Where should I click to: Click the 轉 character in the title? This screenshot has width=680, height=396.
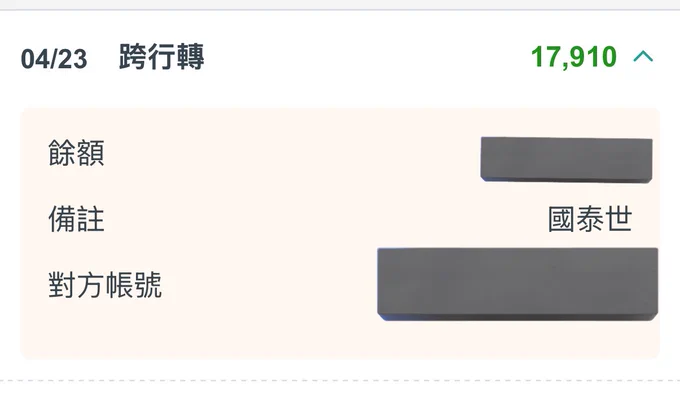pos(190,57)
